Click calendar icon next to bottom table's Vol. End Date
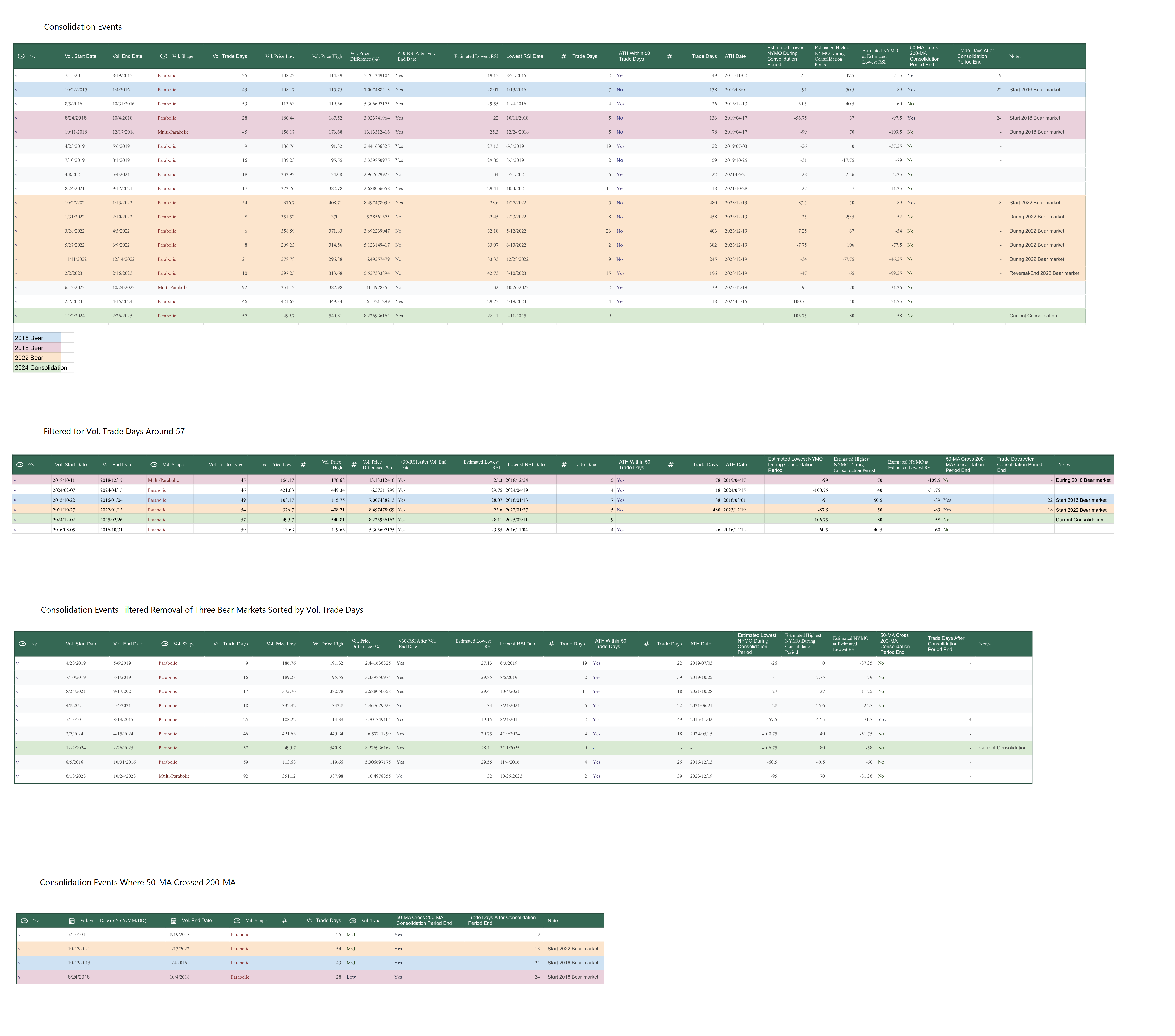The width and height of the screenshot is (1175, 1036). 174,921
